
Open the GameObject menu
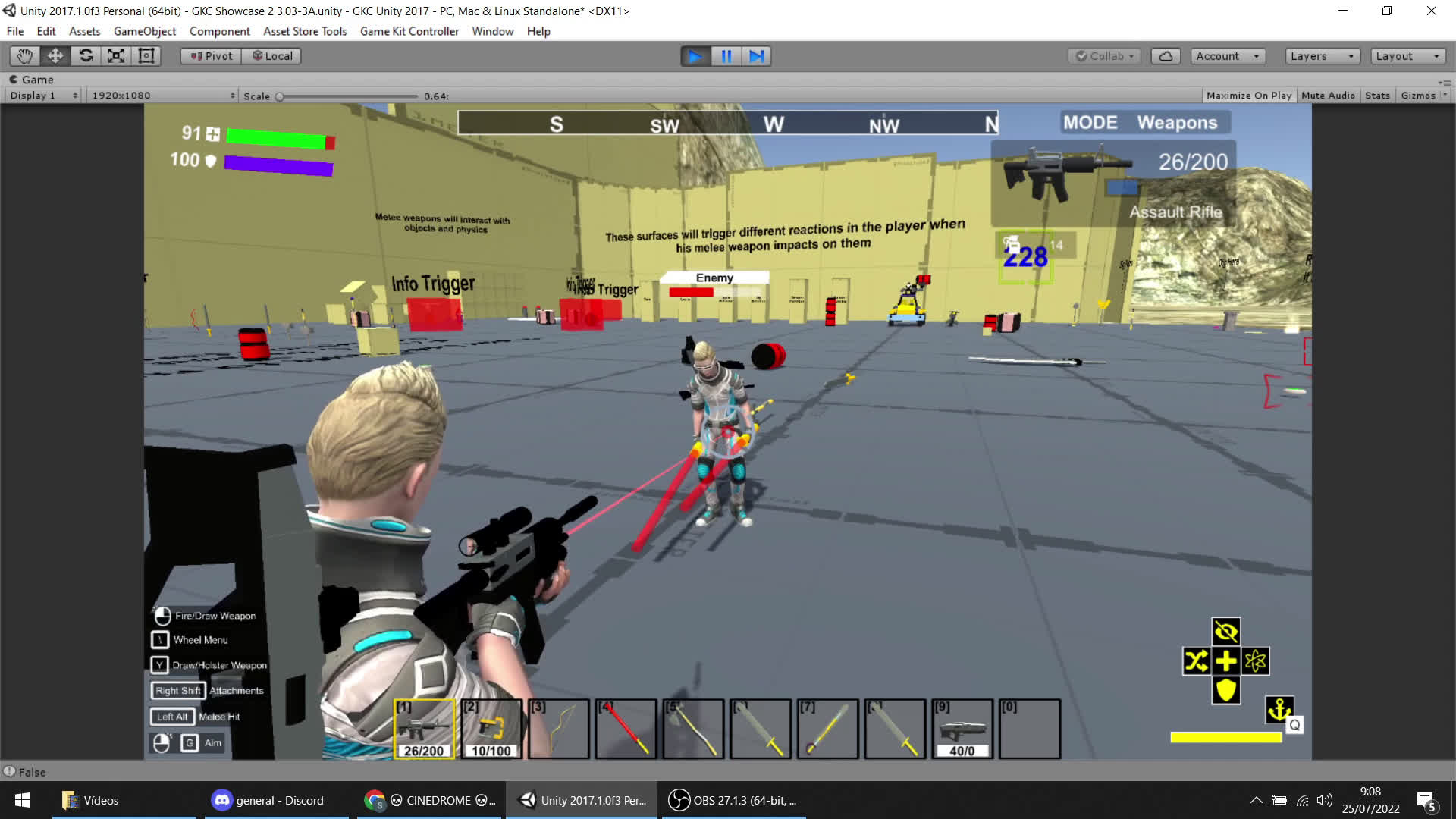144,31
